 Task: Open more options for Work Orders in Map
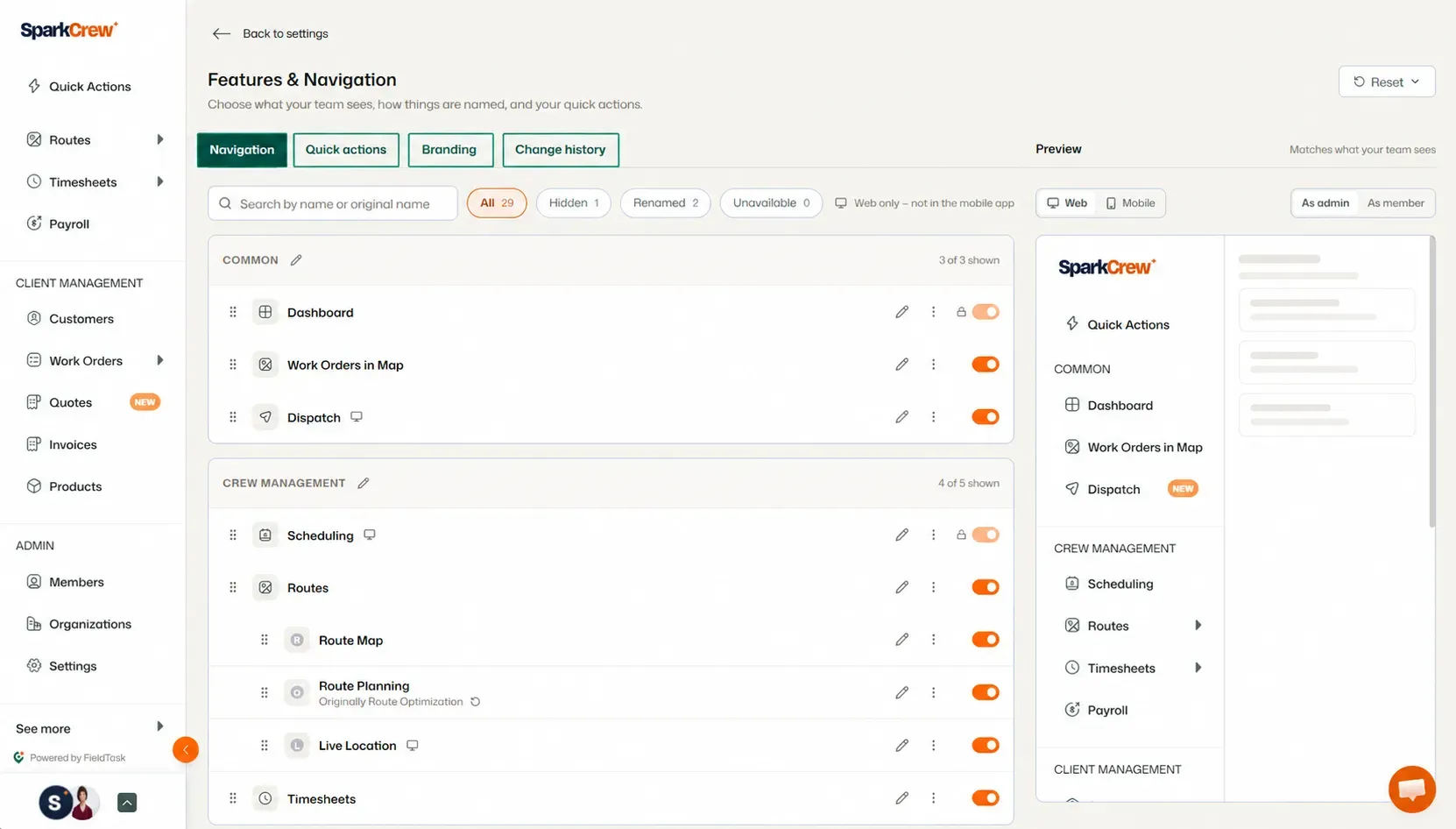pyautogui.click(x=933, y=365)
